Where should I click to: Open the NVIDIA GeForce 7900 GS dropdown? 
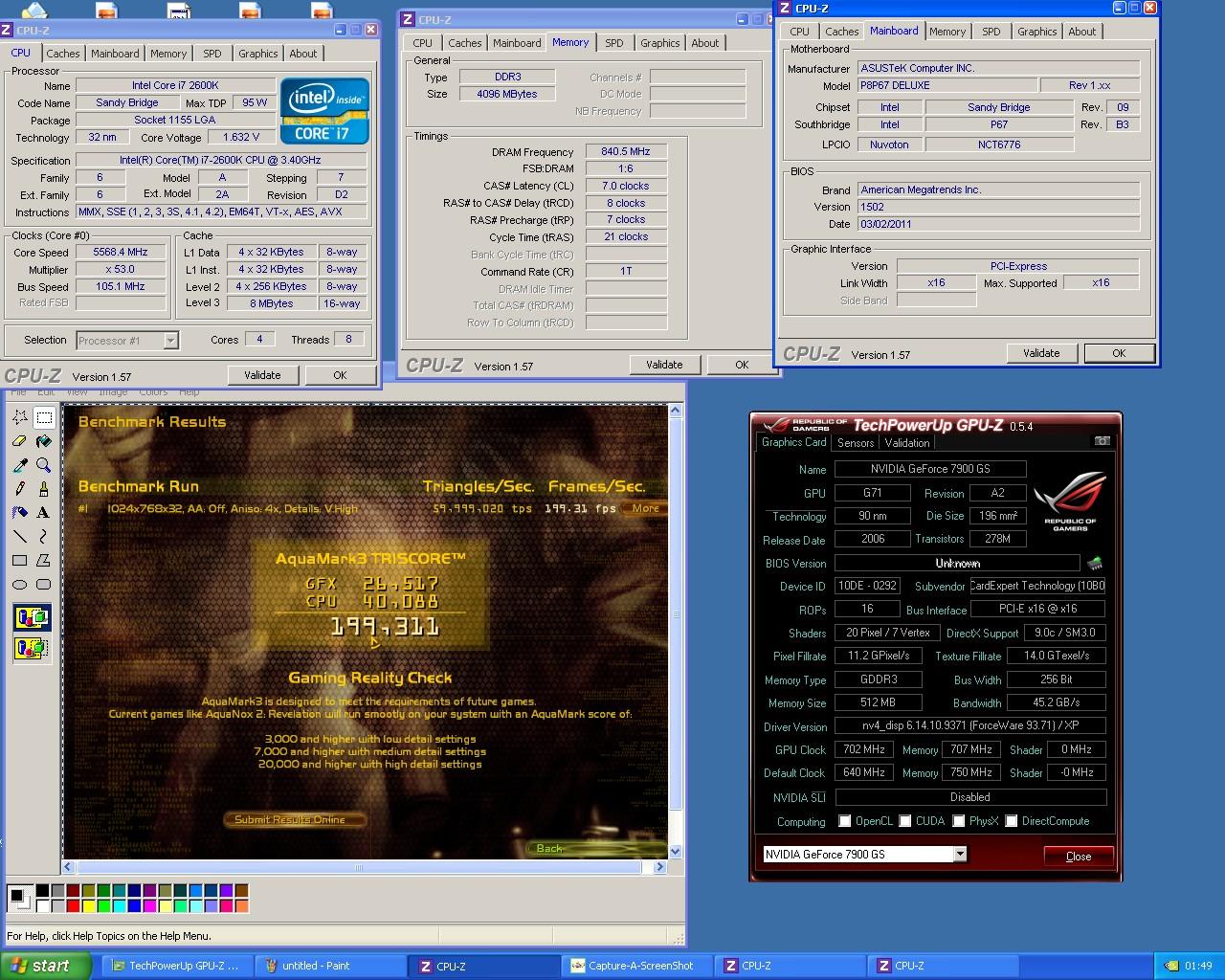(960, 855)
